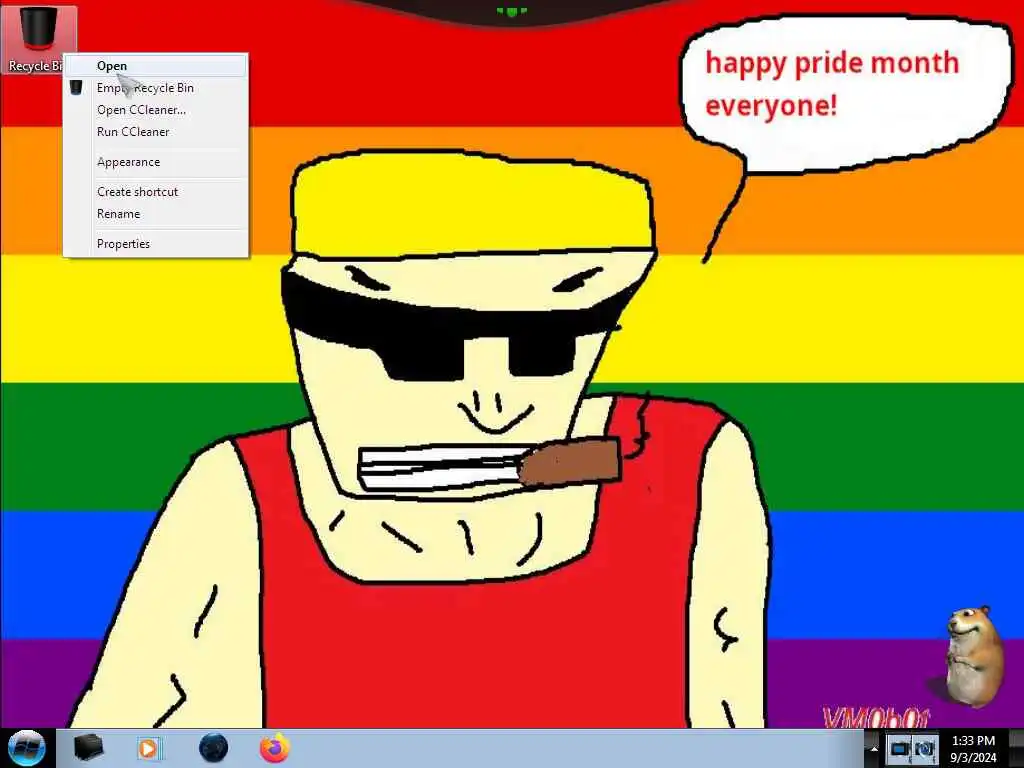Select Open in the context menu

tap(155, 66)
